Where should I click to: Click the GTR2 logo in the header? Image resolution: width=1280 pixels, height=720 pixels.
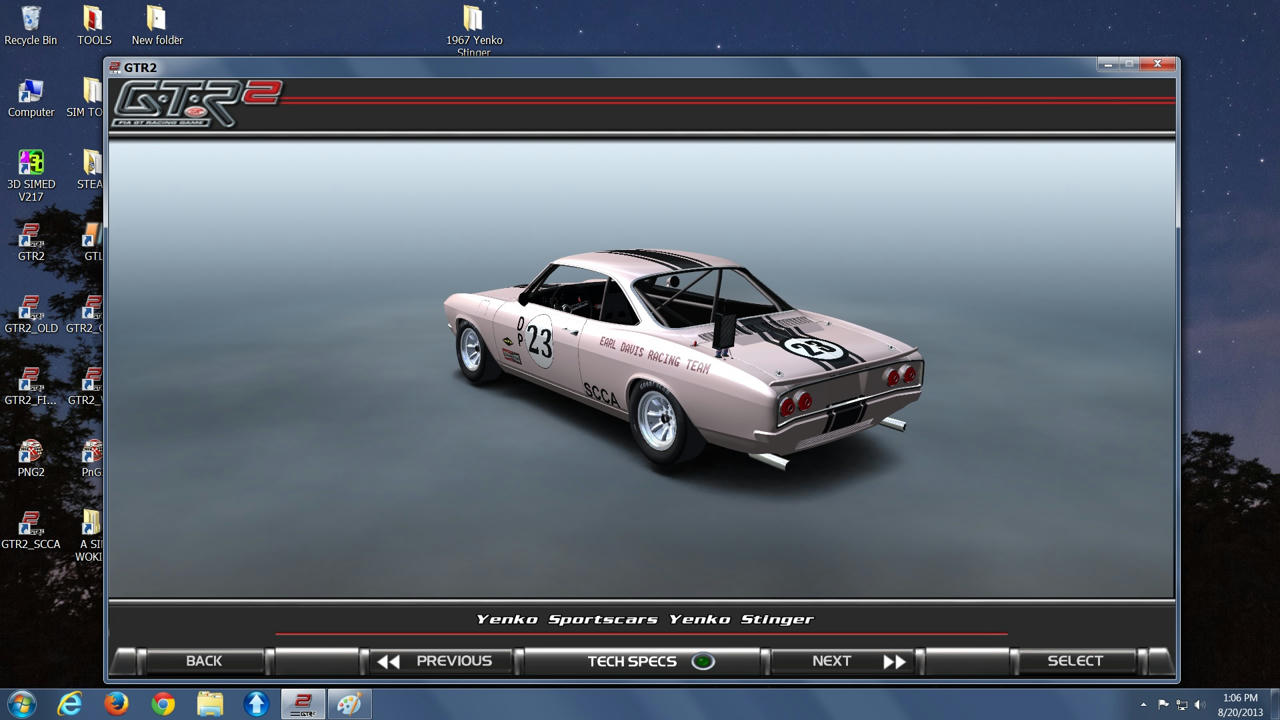[197, 104]
